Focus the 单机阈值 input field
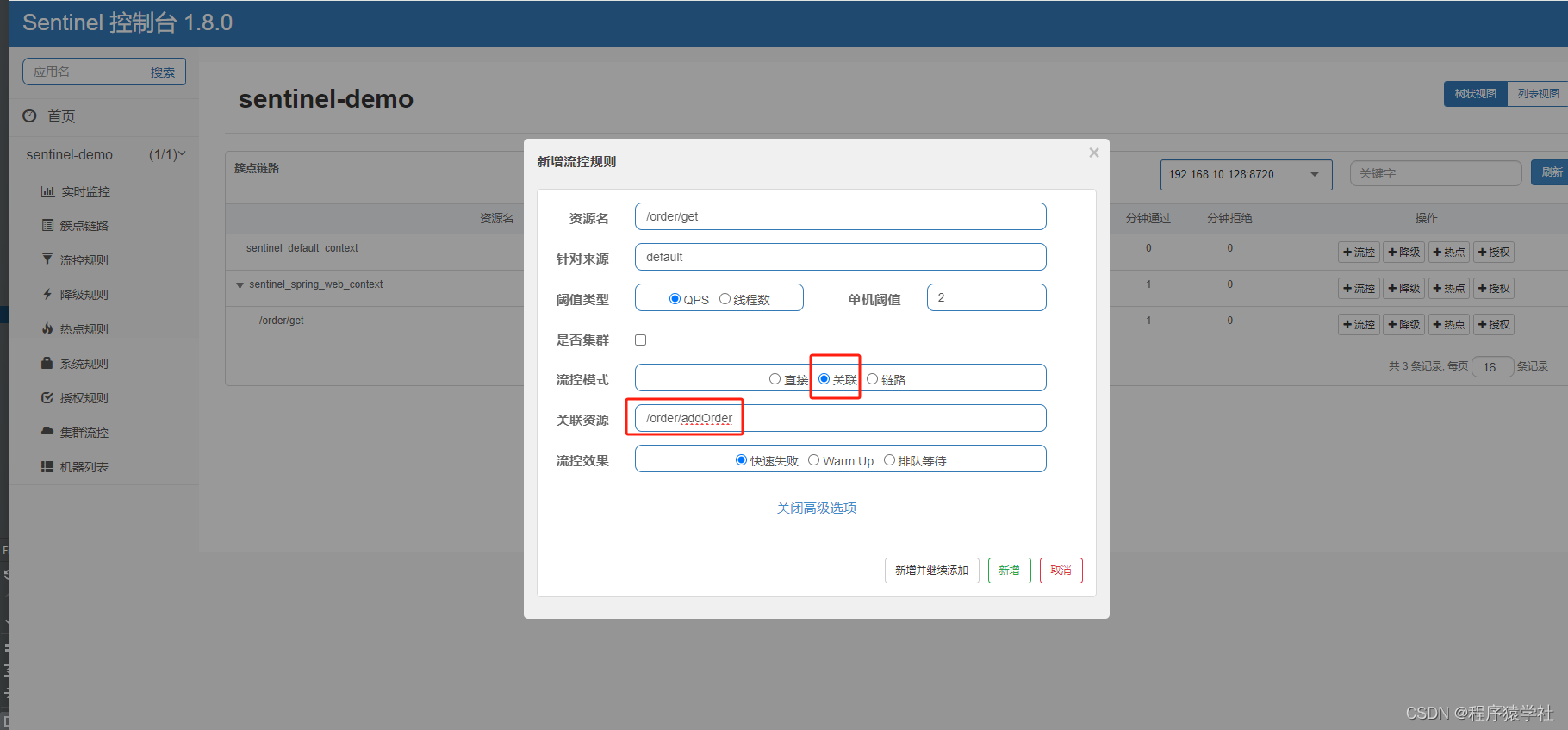The image size is (1568, 730). (x=986, y=297)
